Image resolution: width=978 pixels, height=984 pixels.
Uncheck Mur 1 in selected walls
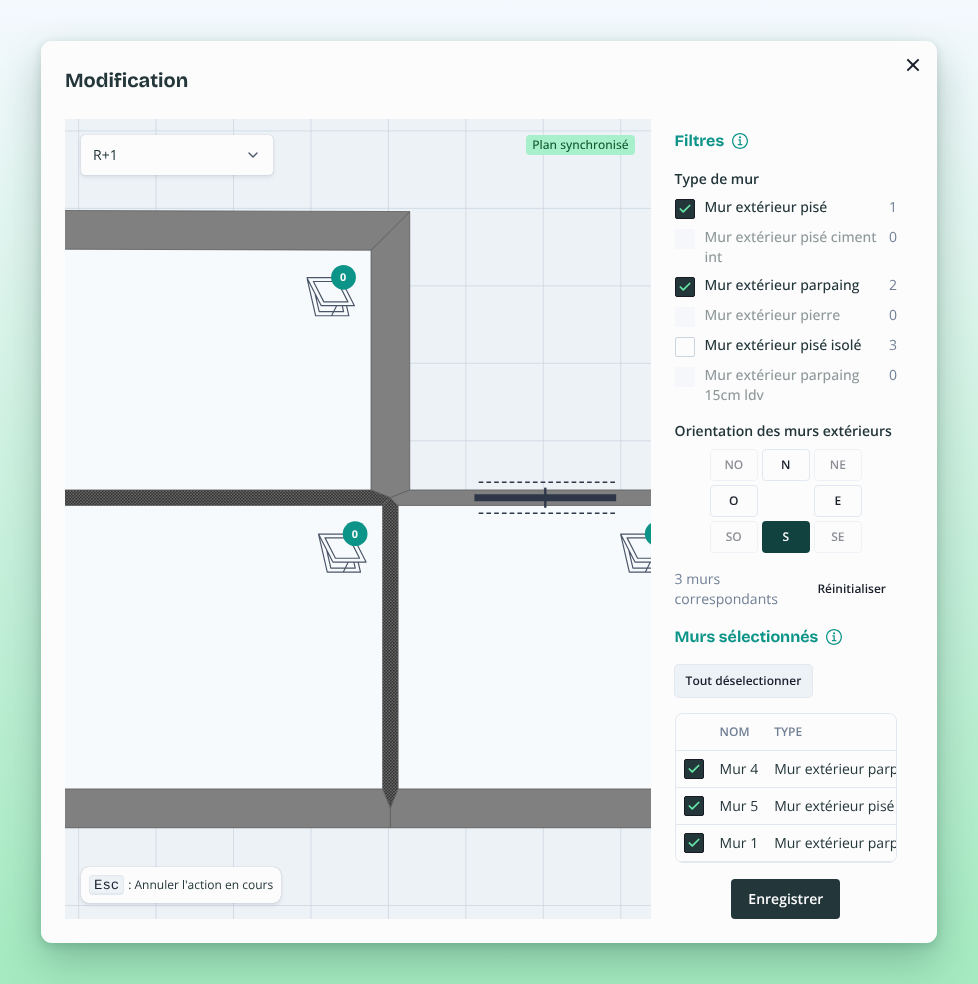[694, 843]
